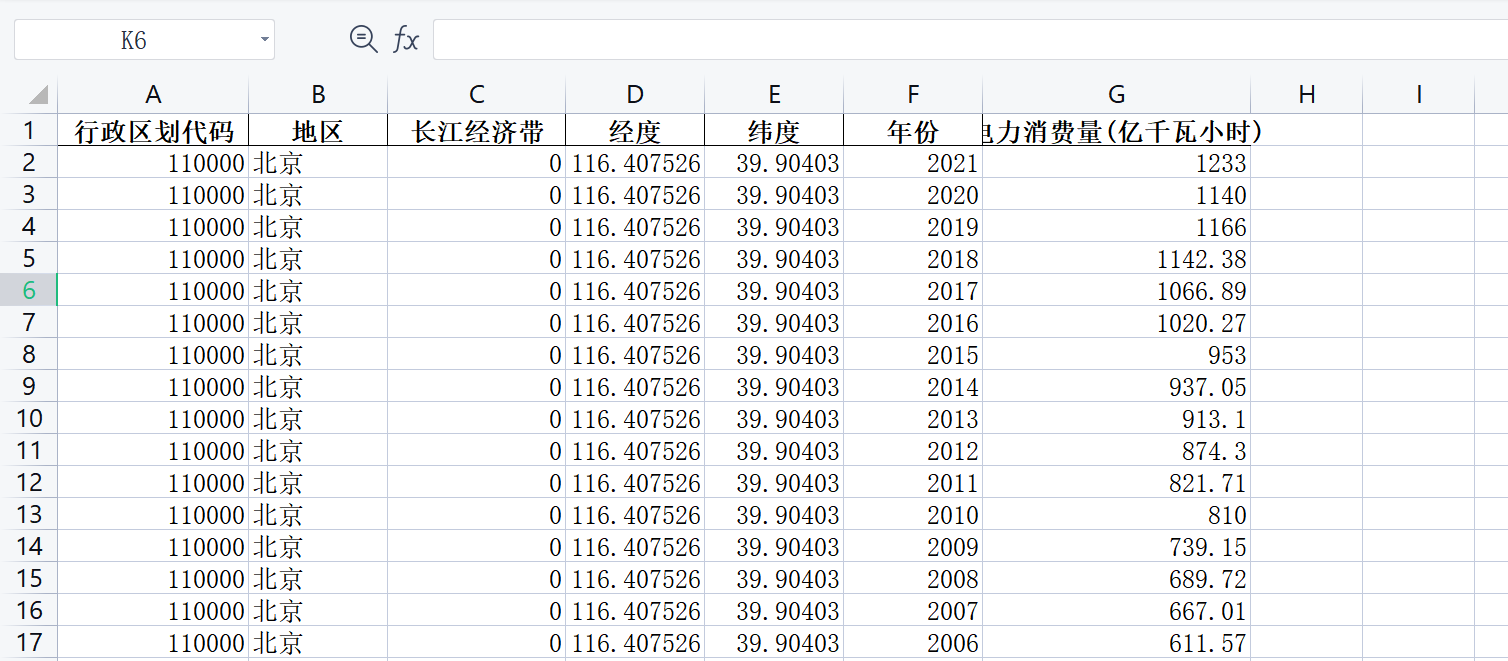Screen dimensions: 1508x661
Task: Select column F header
Action: pyautogui.click(x=913, y=95)
